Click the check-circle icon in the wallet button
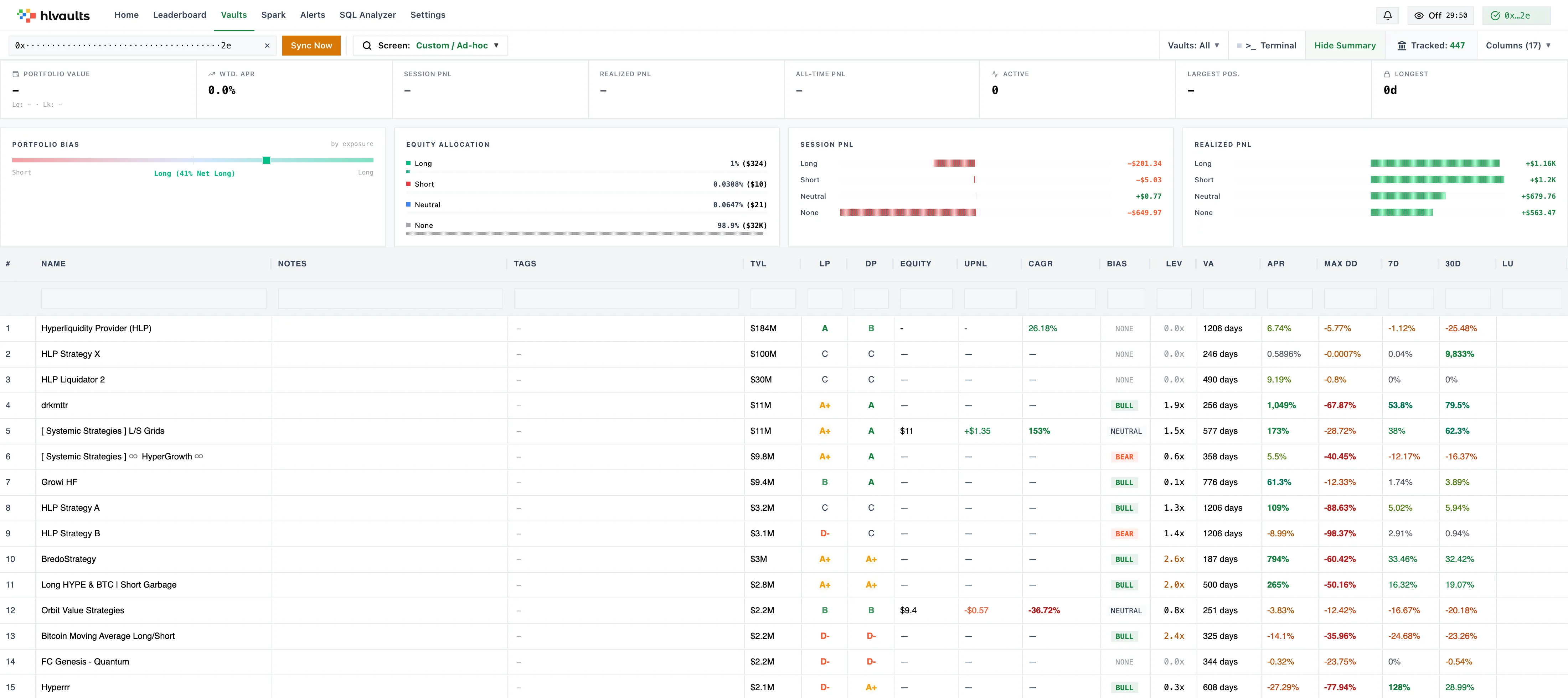The image size is (1568, 698). point(1496,16)
